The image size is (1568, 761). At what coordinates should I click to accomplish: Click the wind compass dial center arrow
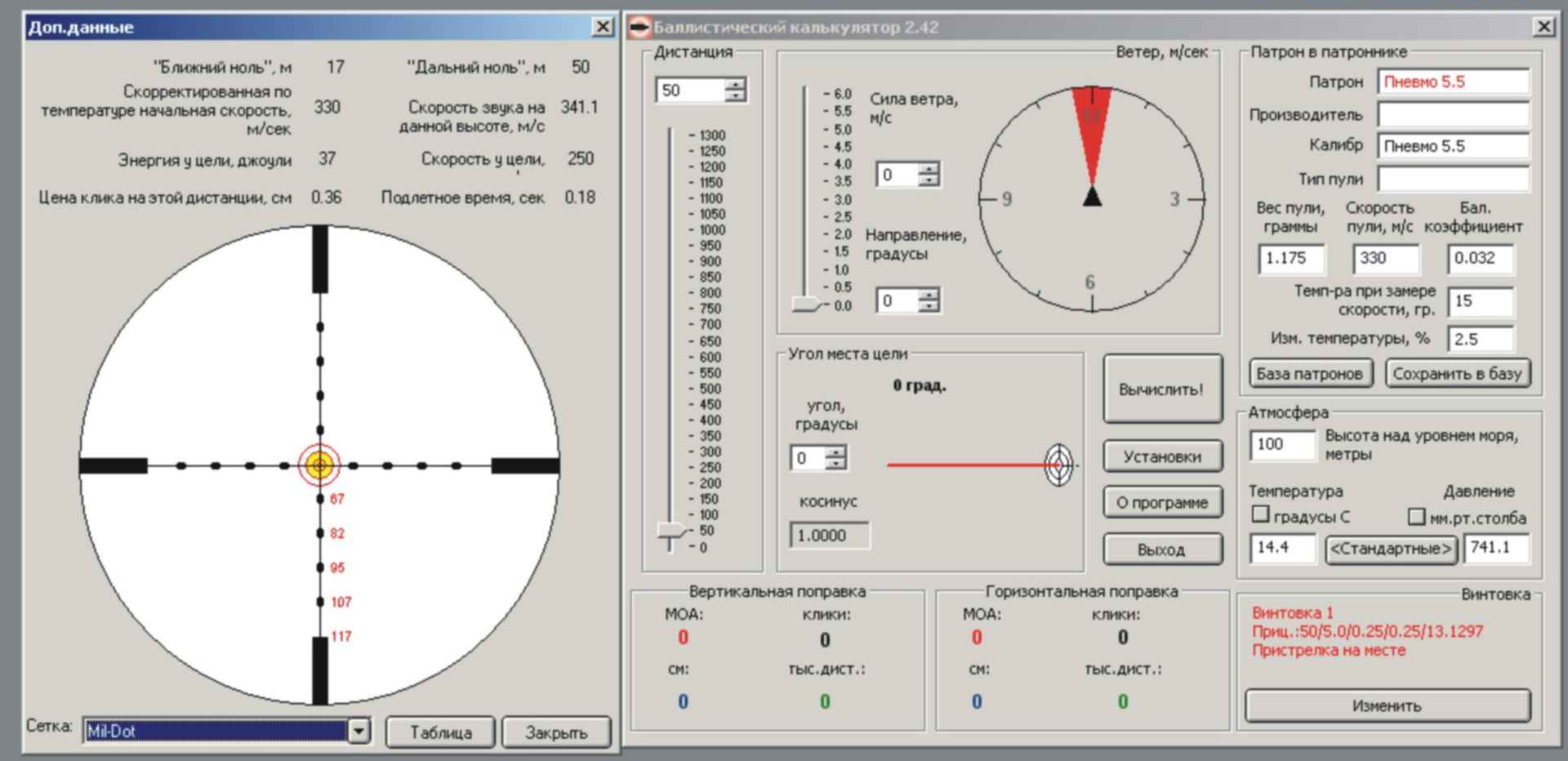point(1092,197)
